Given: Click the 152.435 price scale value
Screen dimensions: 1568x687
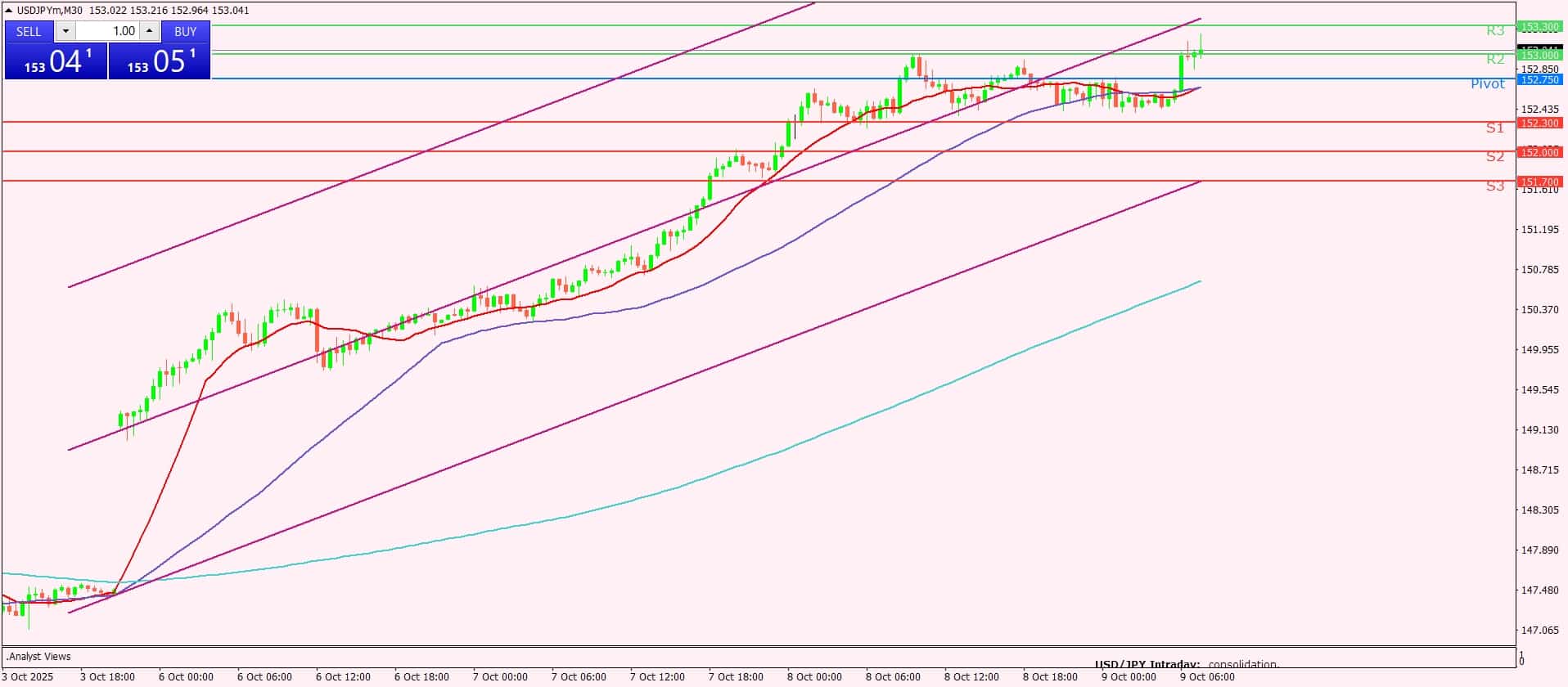Looking at the screenshot, I should (x=1539, y=110).
